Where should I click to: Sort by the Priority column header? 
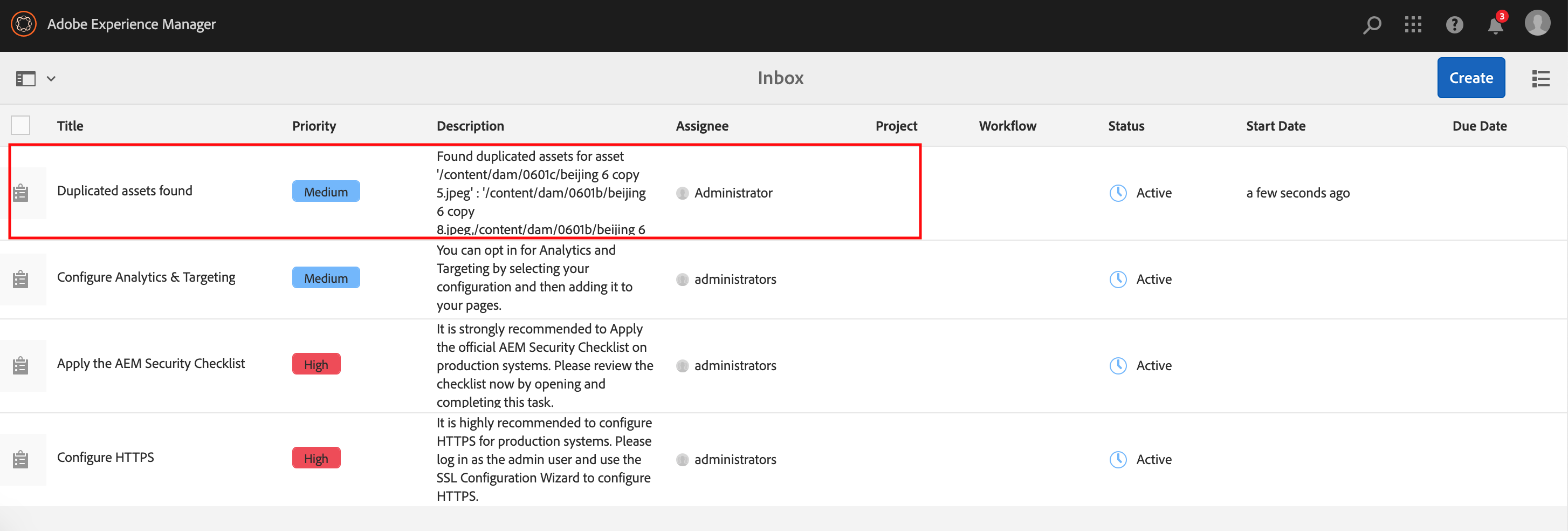click(313, 126)
